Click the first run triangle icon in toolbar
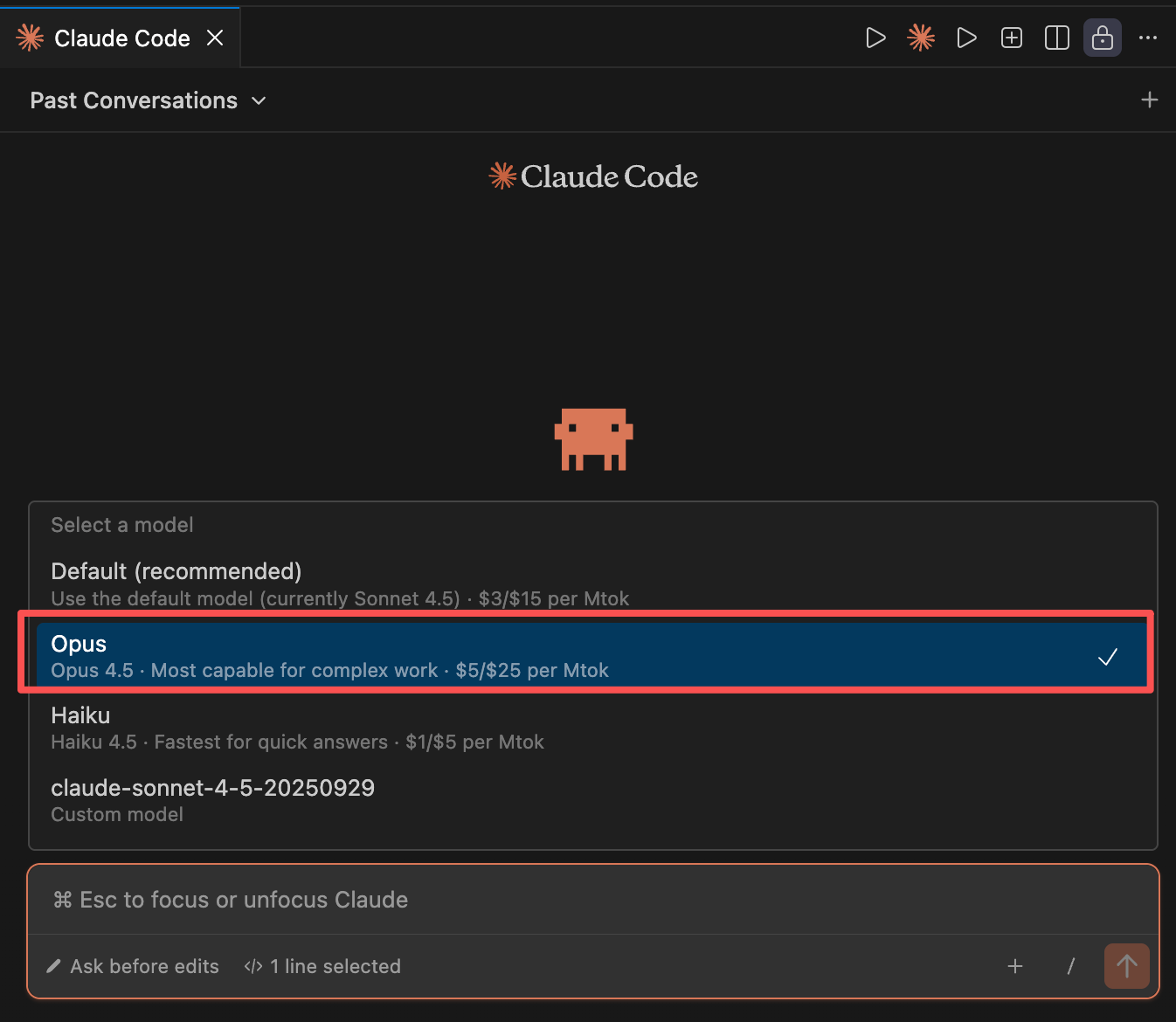This screenshot has width=1176, height=1022. 875,38
